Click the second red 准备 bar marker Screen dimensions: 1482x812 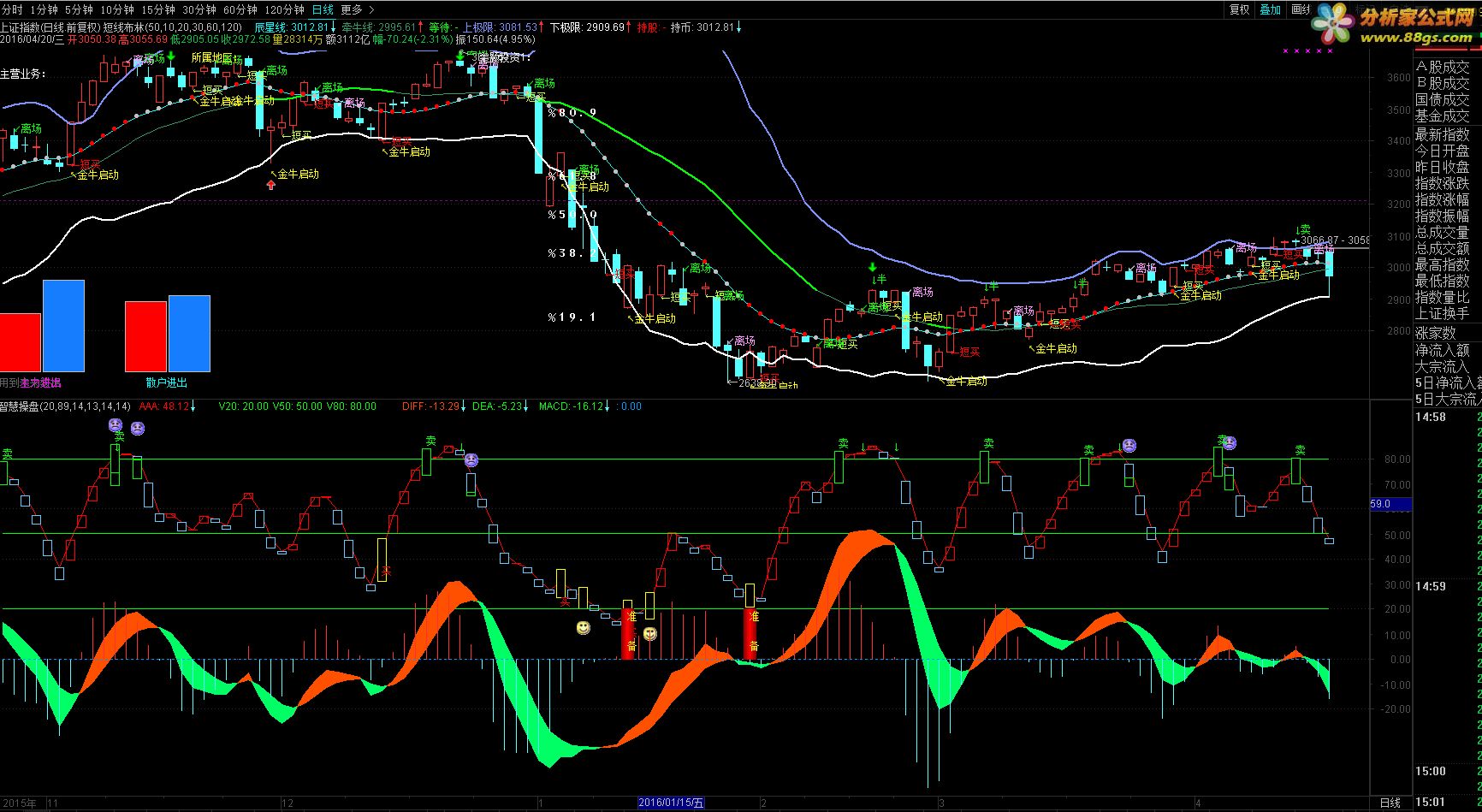[x=751, y=633]
